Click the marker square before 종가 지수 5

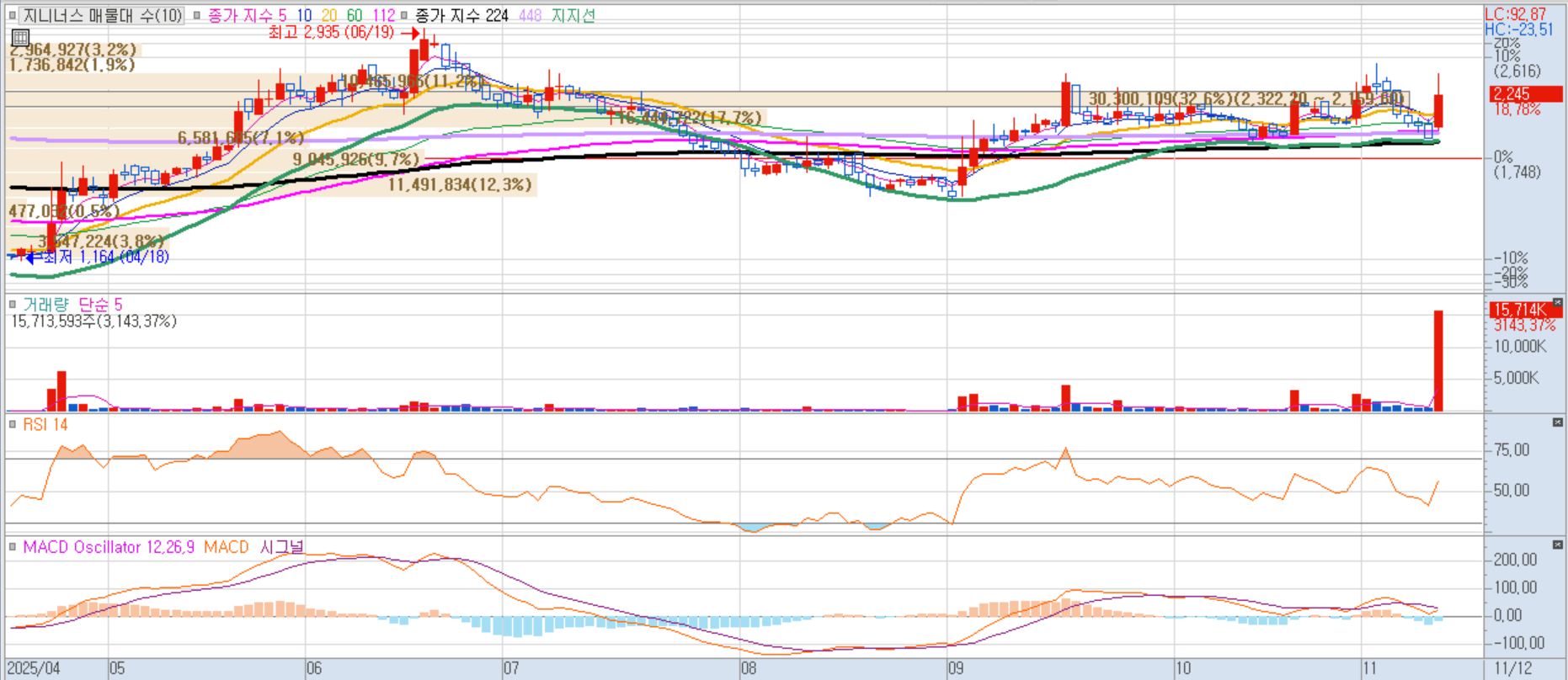(197, 15)
